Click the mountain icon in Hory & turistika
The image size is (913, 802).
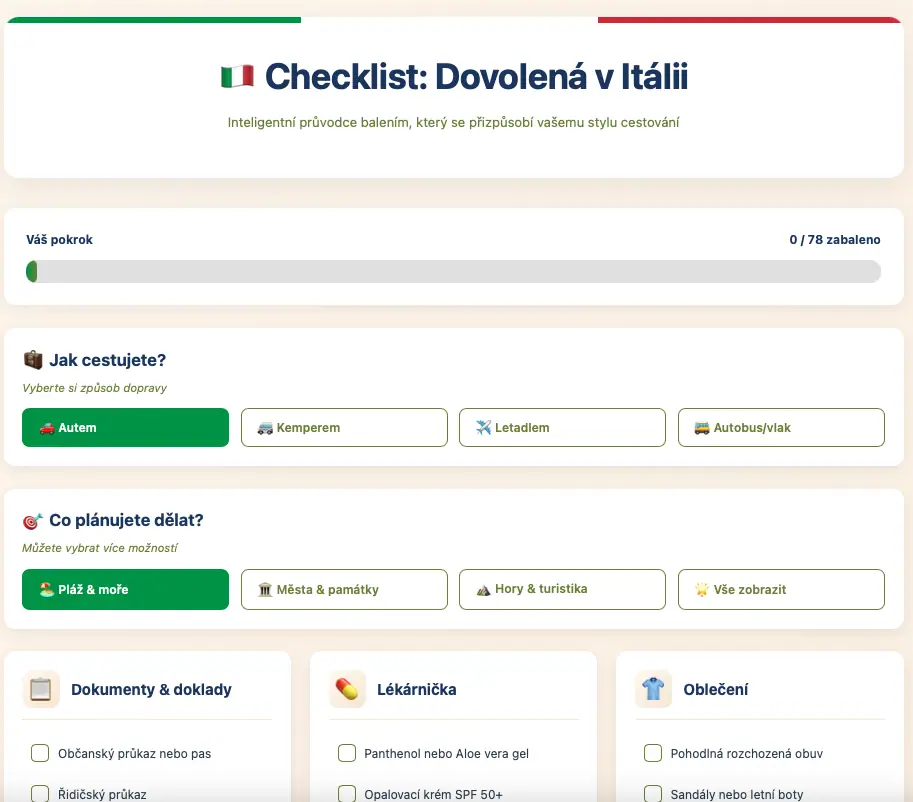pyautogui.click(x=484, y=590)
